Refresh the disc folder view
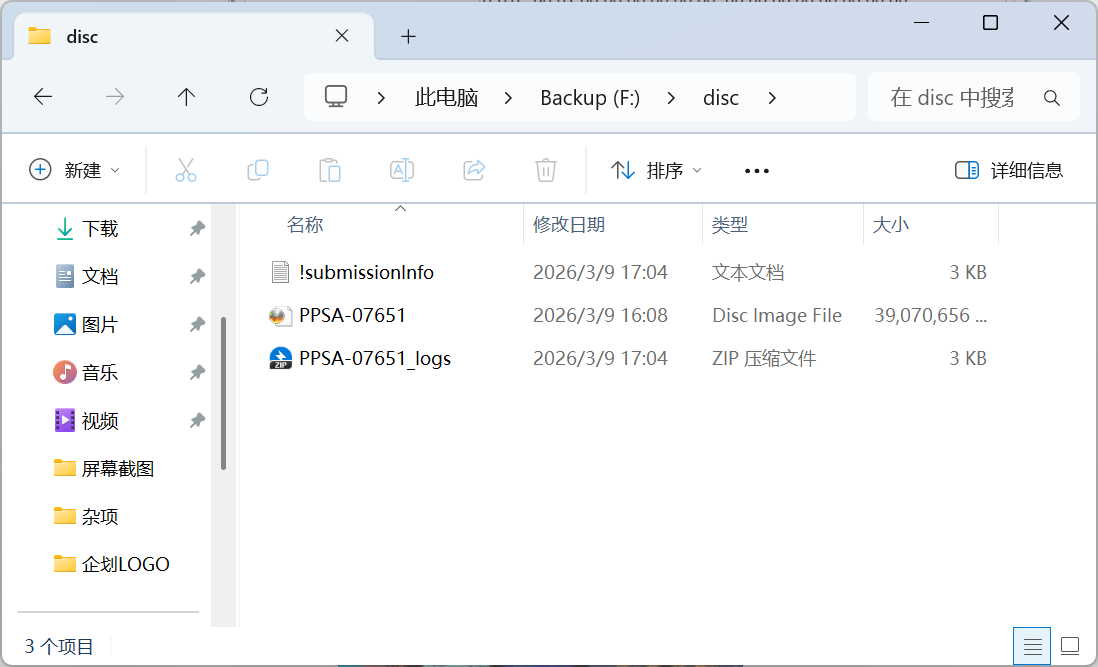The height and width of the screenshot is (667, 1098). coord(259,97)
